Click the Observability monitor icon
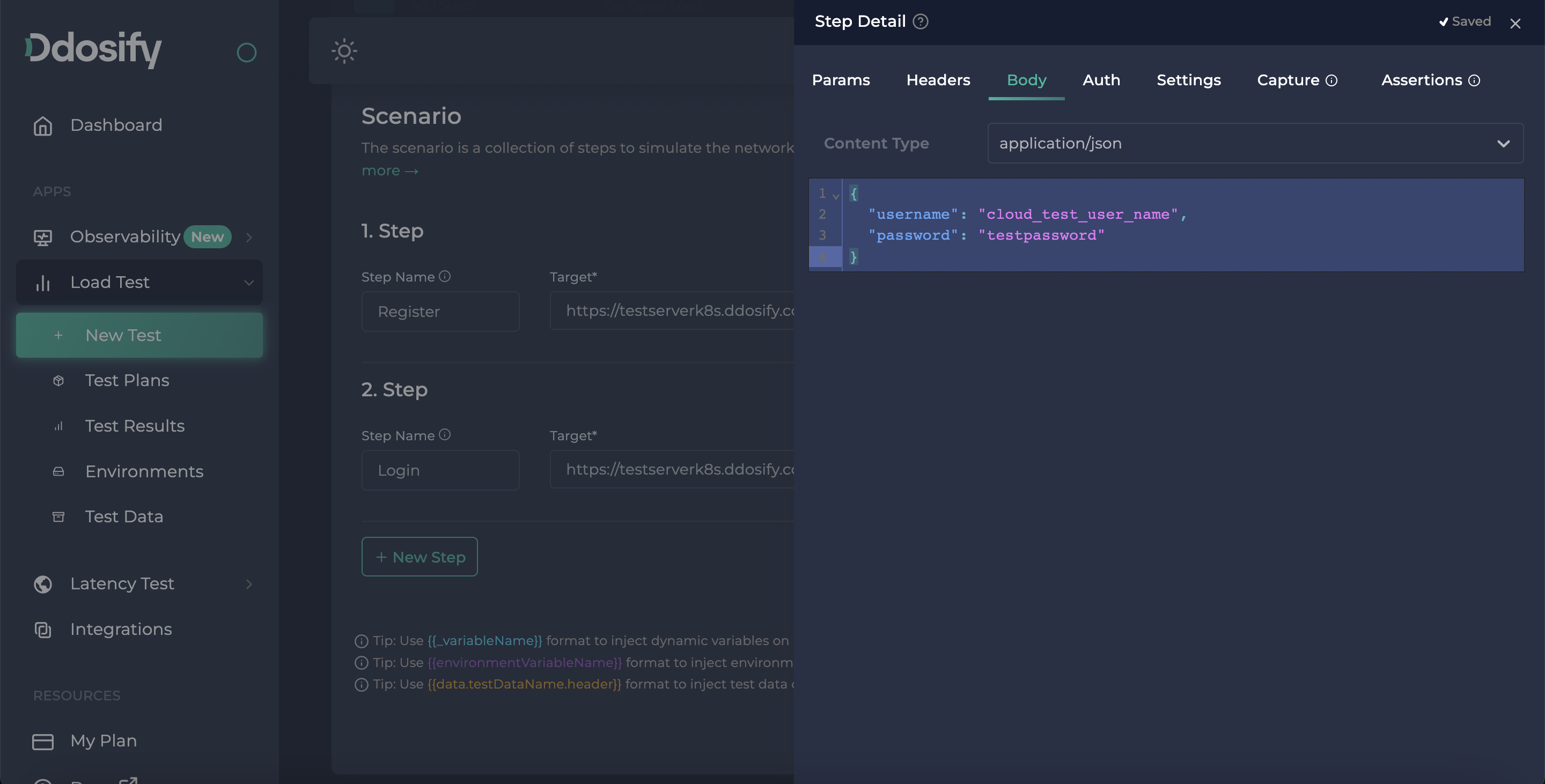This screenshot has width=1545, height=784. pos(42,238)
